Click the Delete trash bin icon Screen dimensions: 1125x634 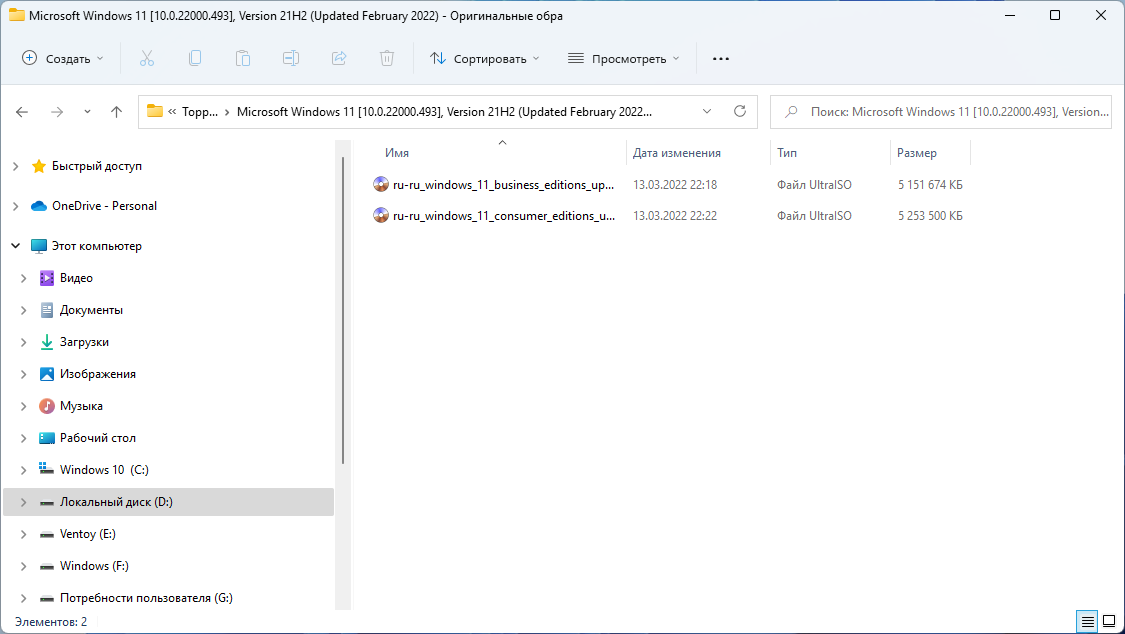[387, 59]
